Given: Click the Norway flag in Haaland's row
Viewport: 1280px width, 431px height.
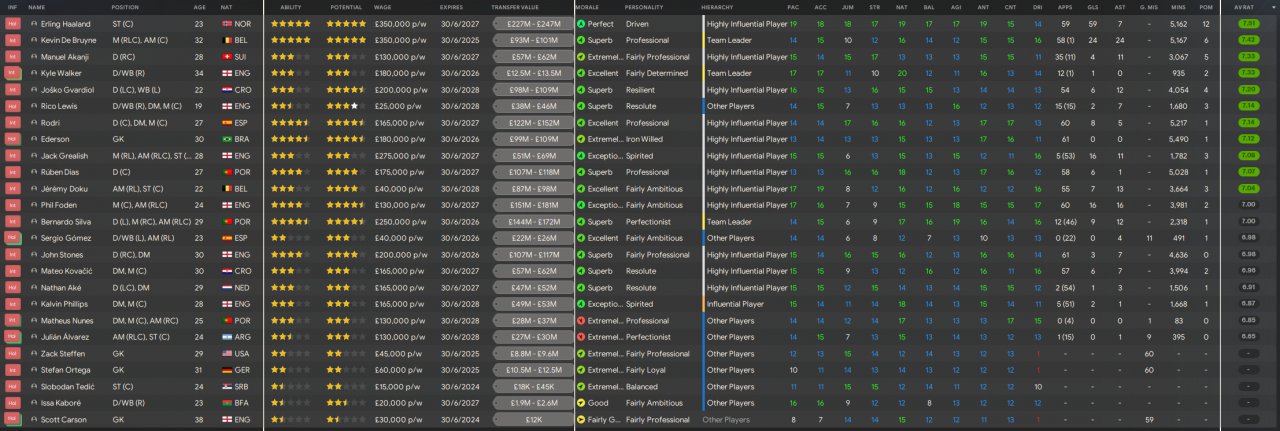Looking at the screenshot, I should pos(226,23).
